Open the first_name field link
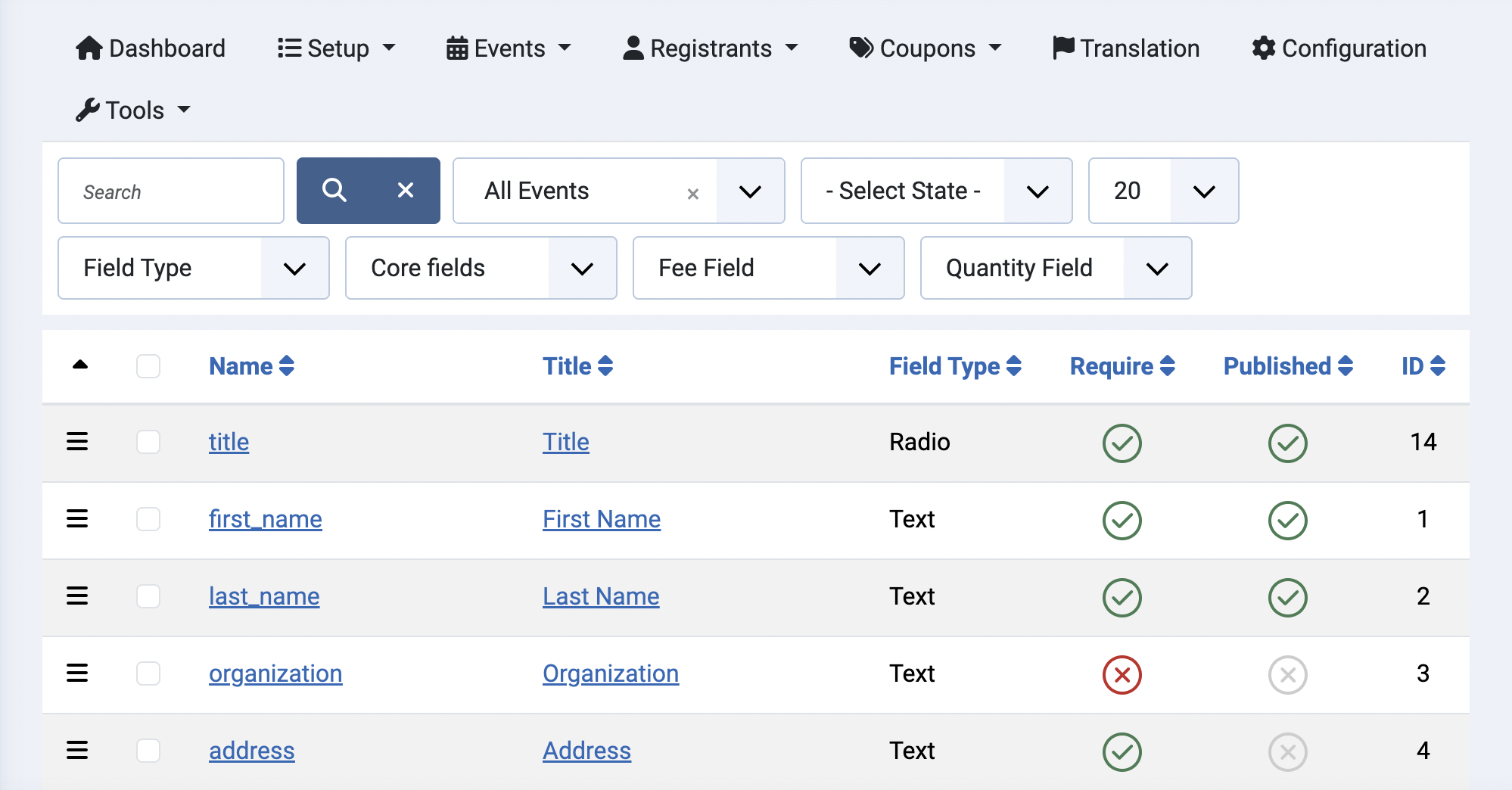The width and height of the screenshot is (1512, 790). tap(265, 519)
